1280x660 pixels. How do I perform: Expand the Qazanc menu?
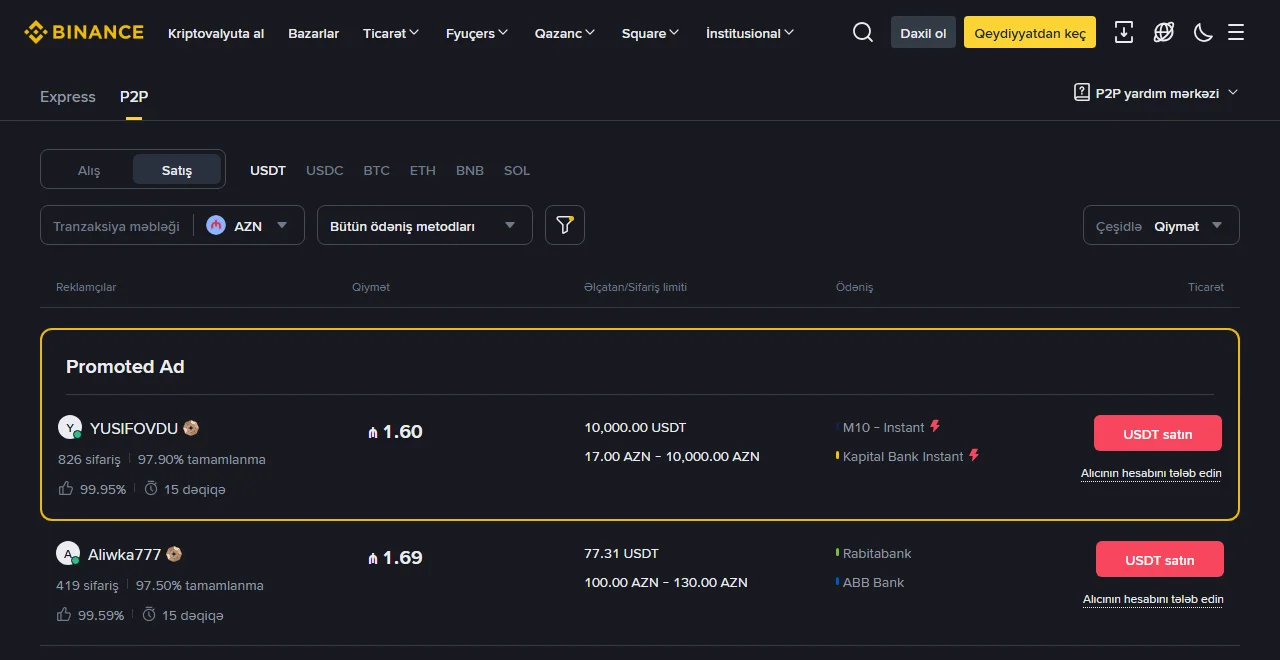(x=565, y=33)
